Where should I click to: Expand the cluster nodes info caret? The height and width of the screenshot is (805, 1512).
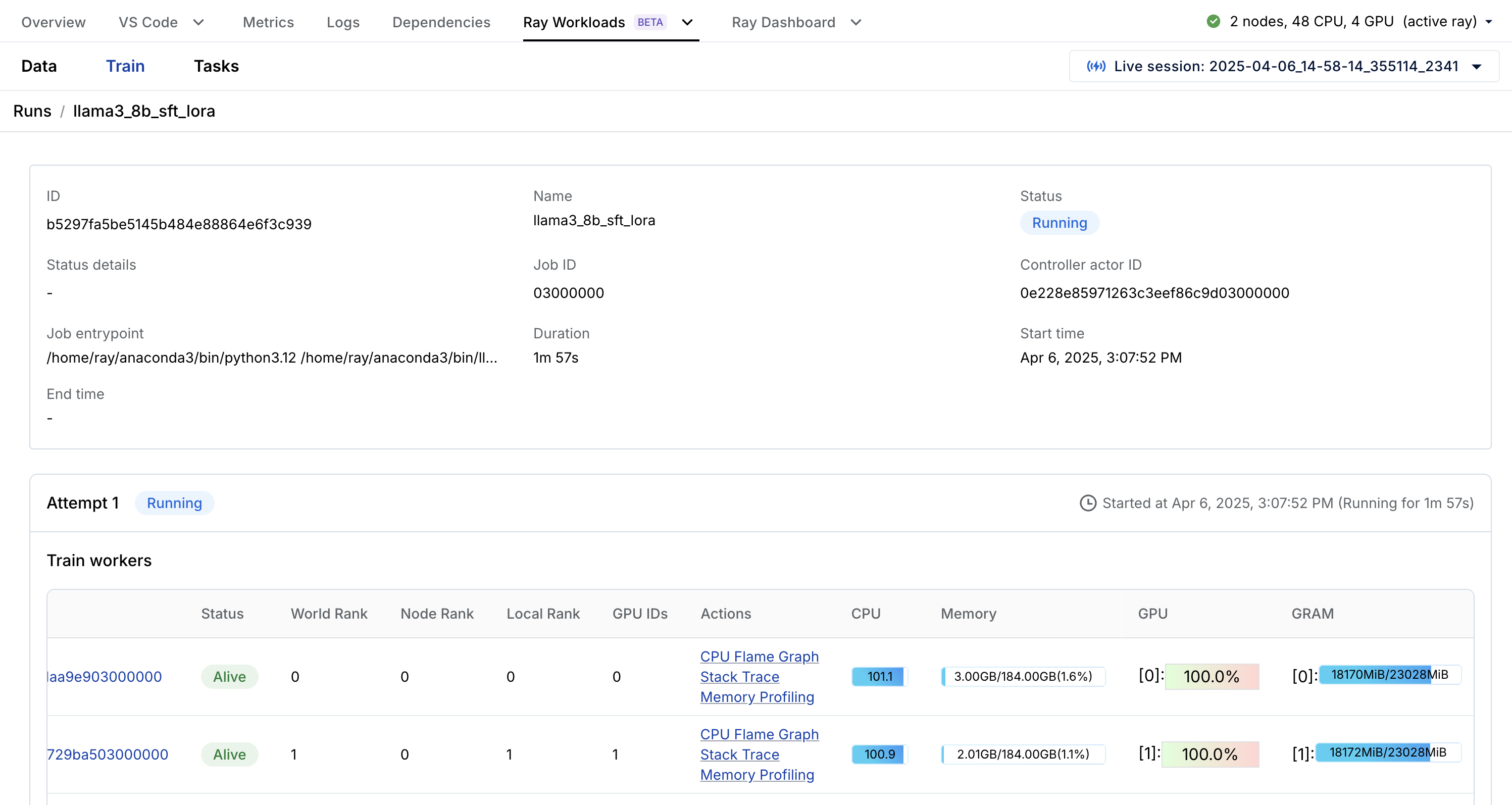(x=1489, y=22)
